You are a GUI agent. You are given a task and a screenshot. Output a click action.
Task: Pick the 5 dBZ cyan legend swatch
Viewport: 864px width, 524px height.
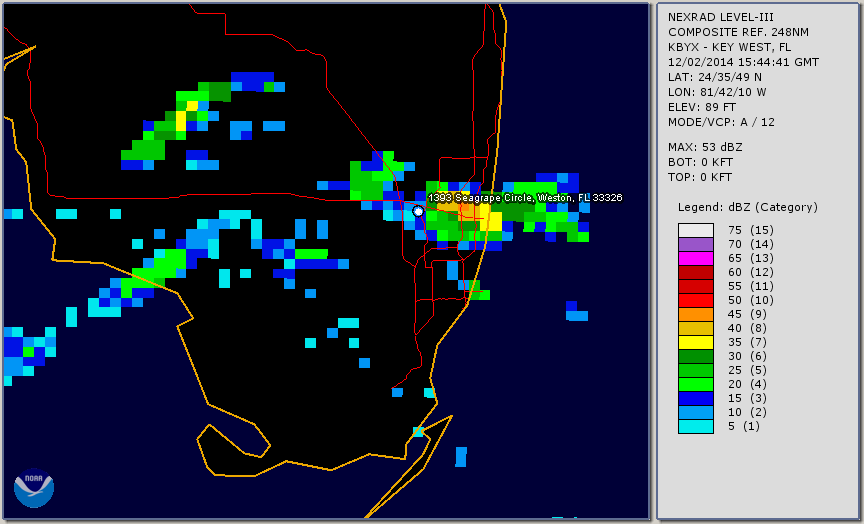pos(696,426)
